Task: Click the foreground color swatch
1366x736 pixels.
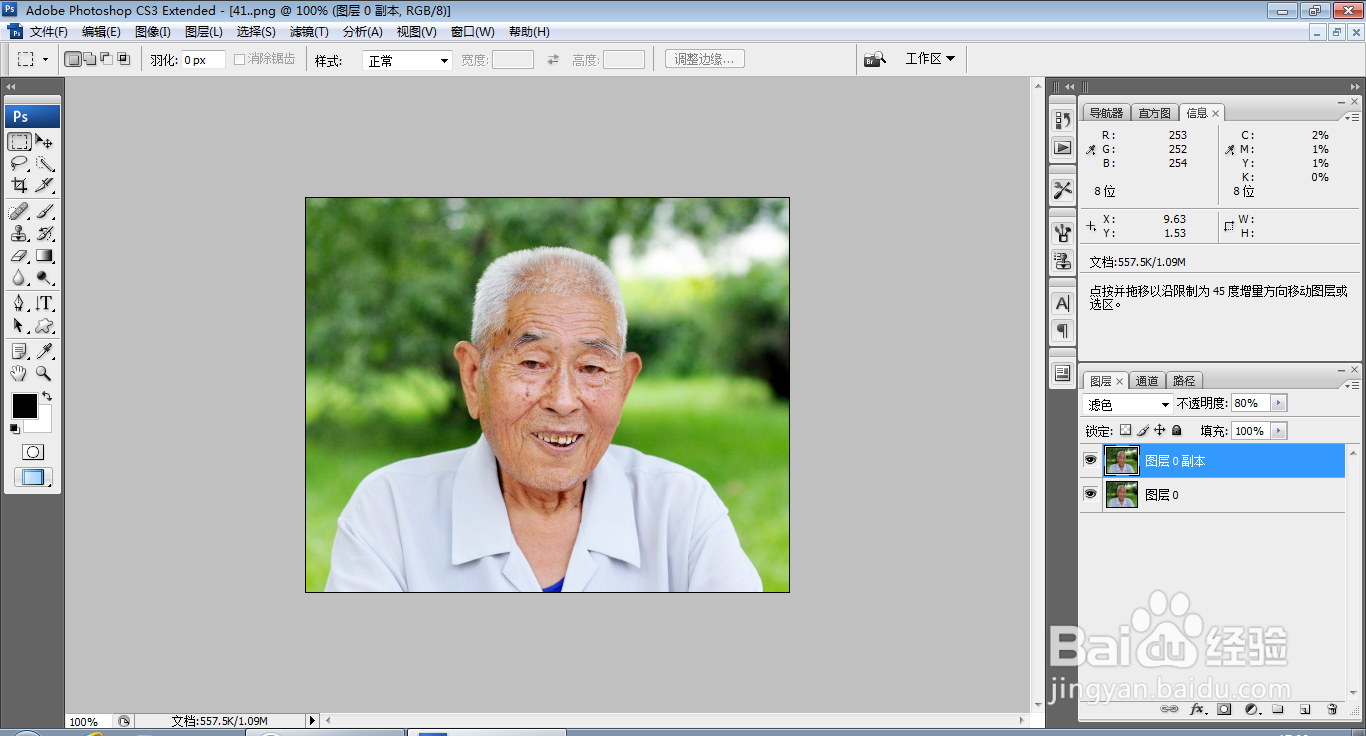Action: pos(24,405)
